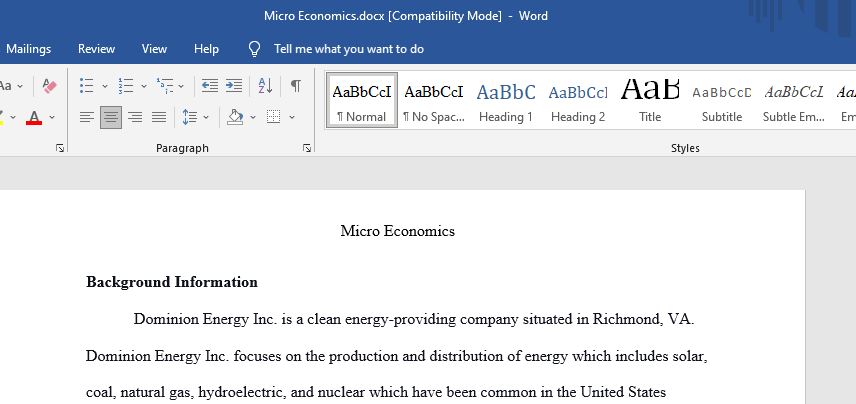Open the Help tab

tap(206, 49)
